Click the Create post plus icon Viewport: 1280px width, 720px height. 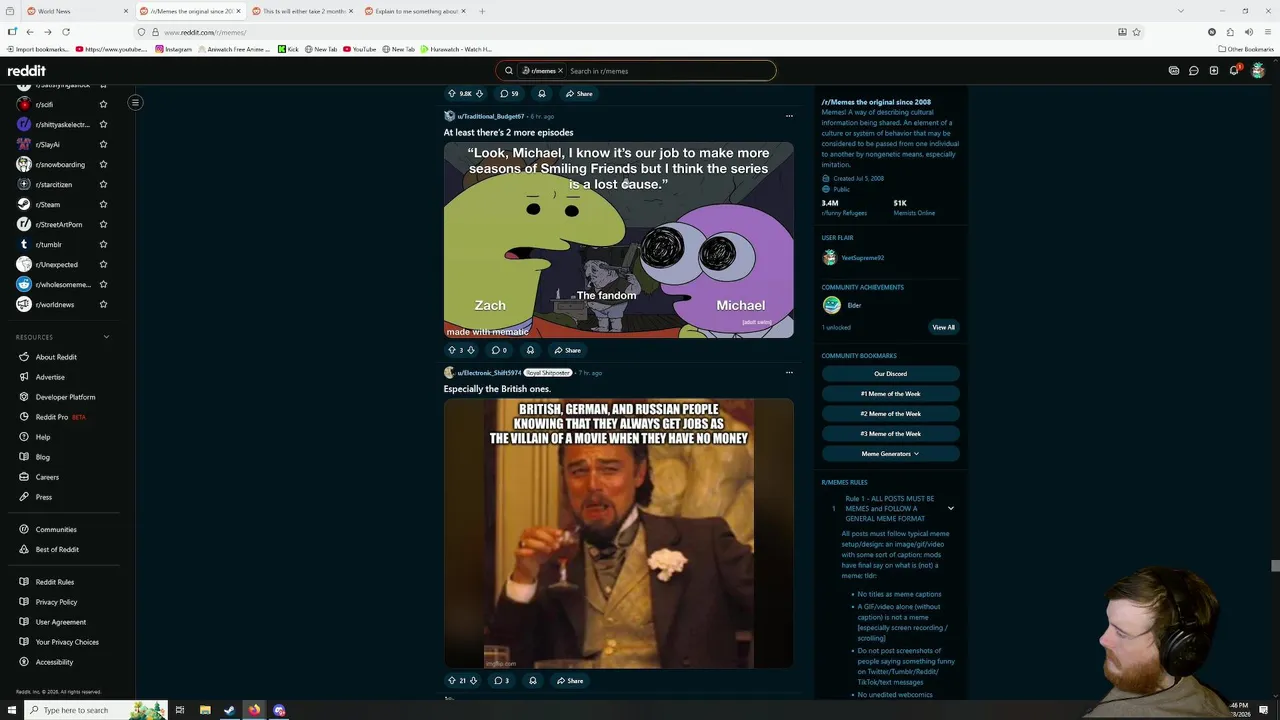pyautogui.click(x=1214, y=71)
